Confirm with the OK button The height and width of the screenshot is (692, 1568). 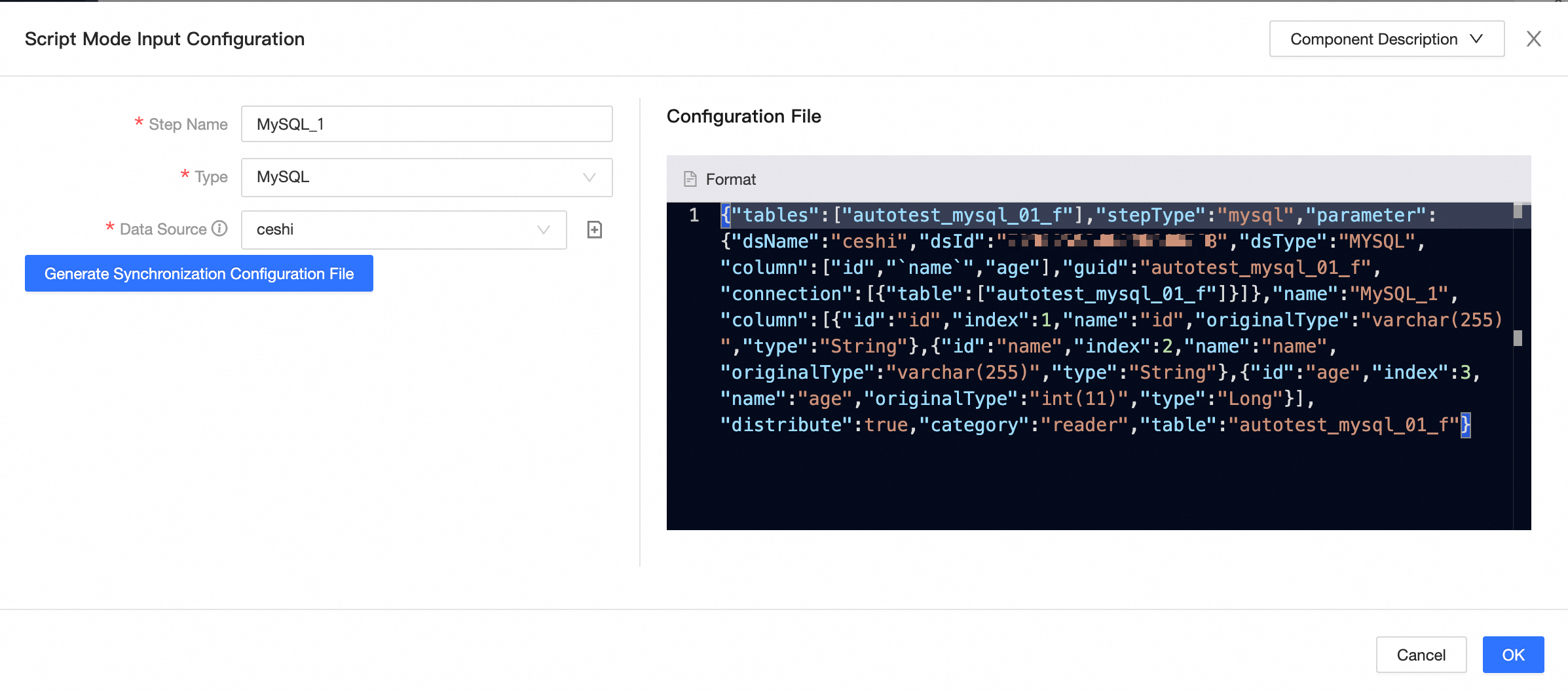[1513, 655]
